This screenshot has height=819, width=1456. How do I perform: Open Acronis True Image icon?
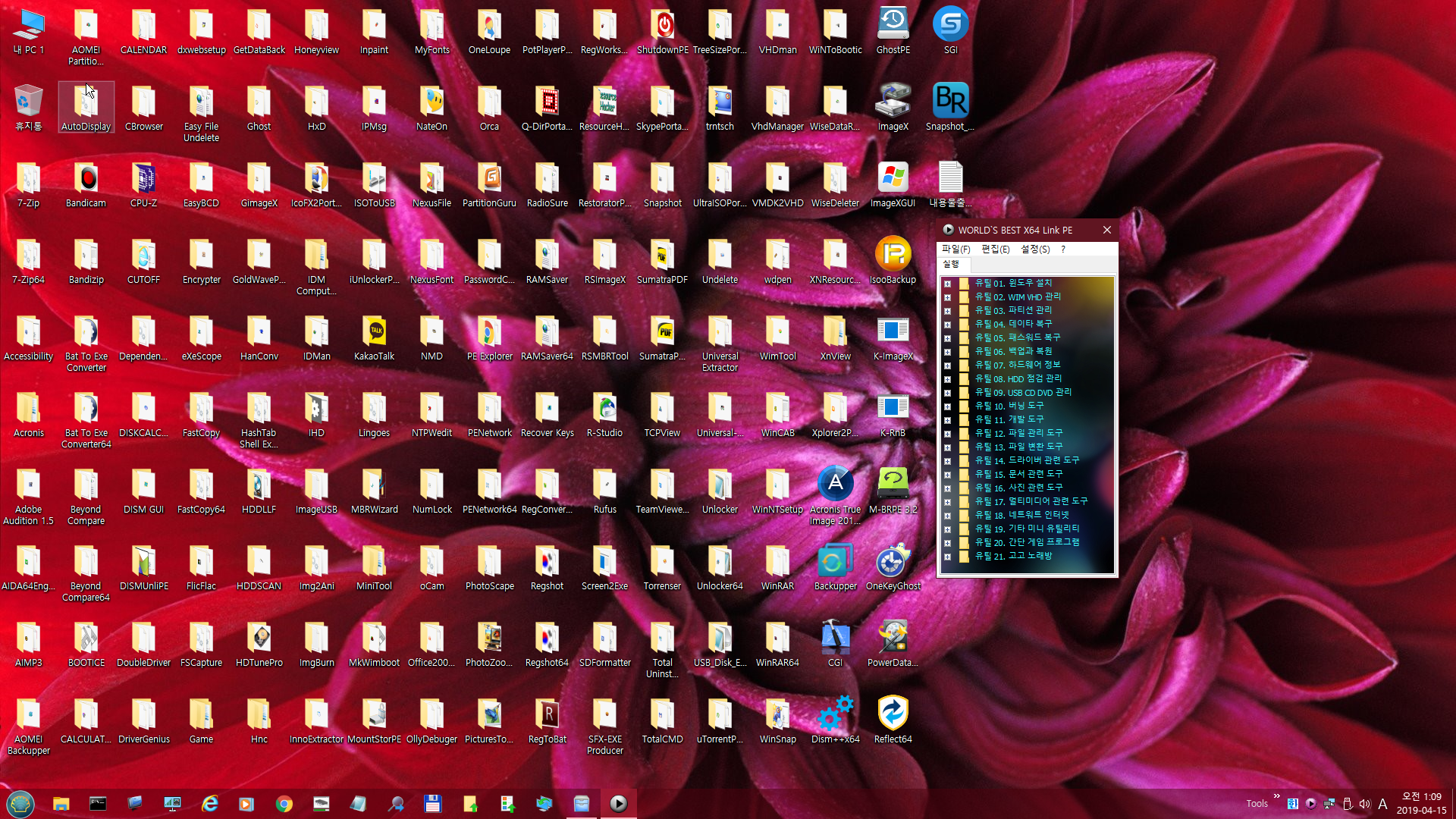pos(835,496)
